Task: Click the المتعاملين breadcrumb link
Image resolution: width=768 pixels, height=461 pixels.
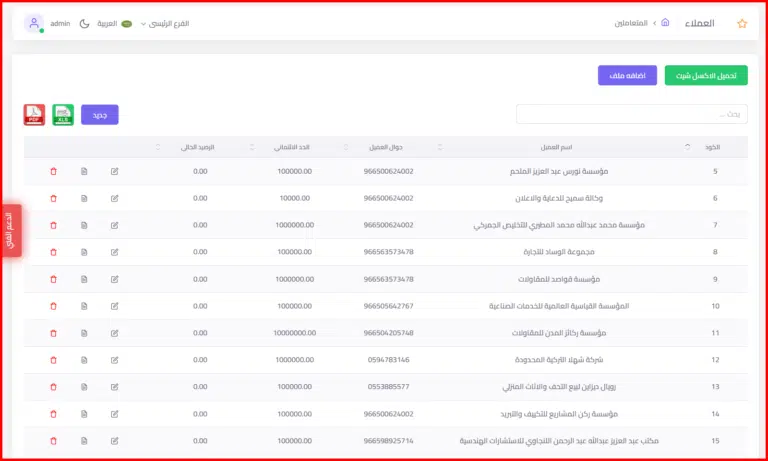Action: click(630, 23)
